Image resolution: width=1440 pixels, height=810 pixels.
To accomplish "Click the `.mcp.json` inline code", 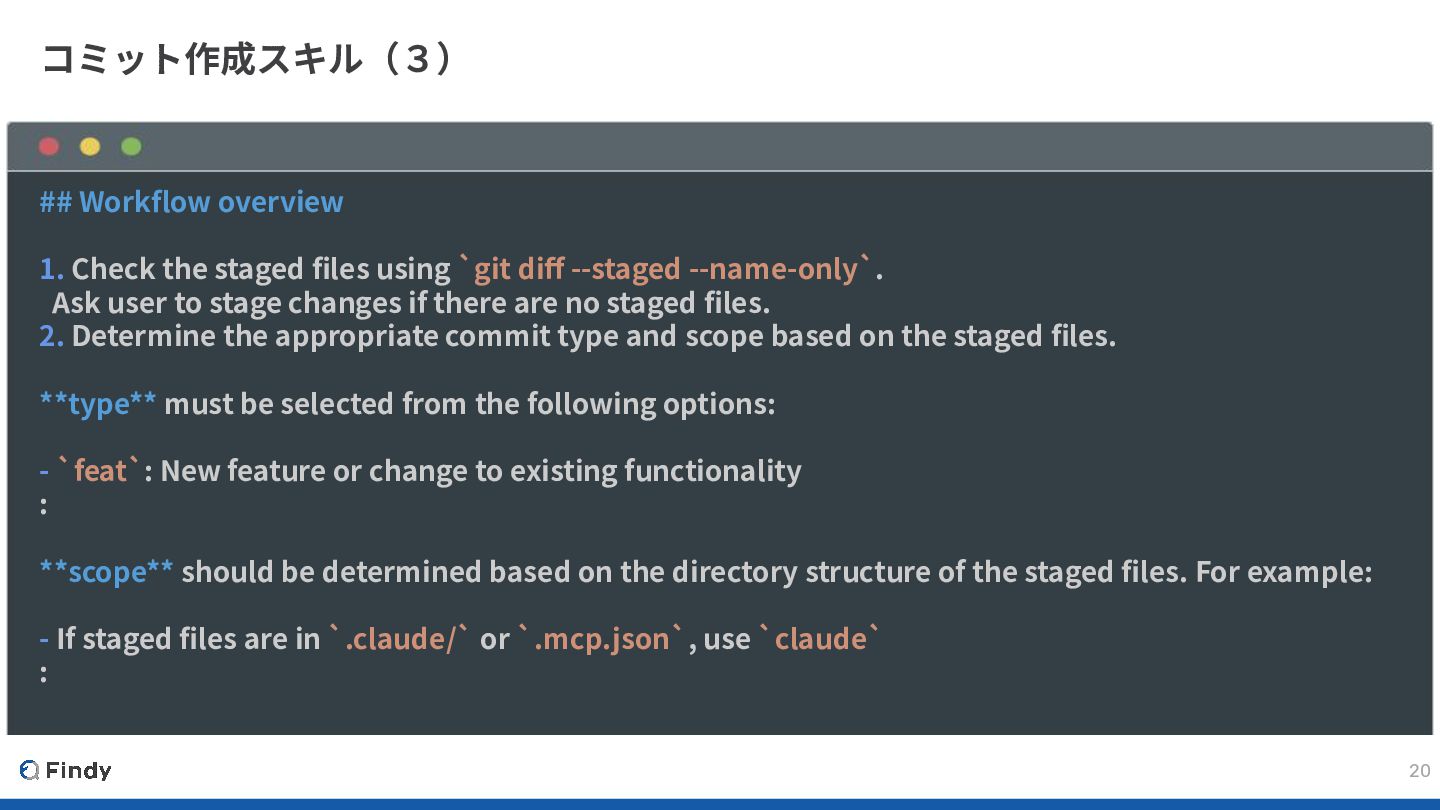I will 602,638.
